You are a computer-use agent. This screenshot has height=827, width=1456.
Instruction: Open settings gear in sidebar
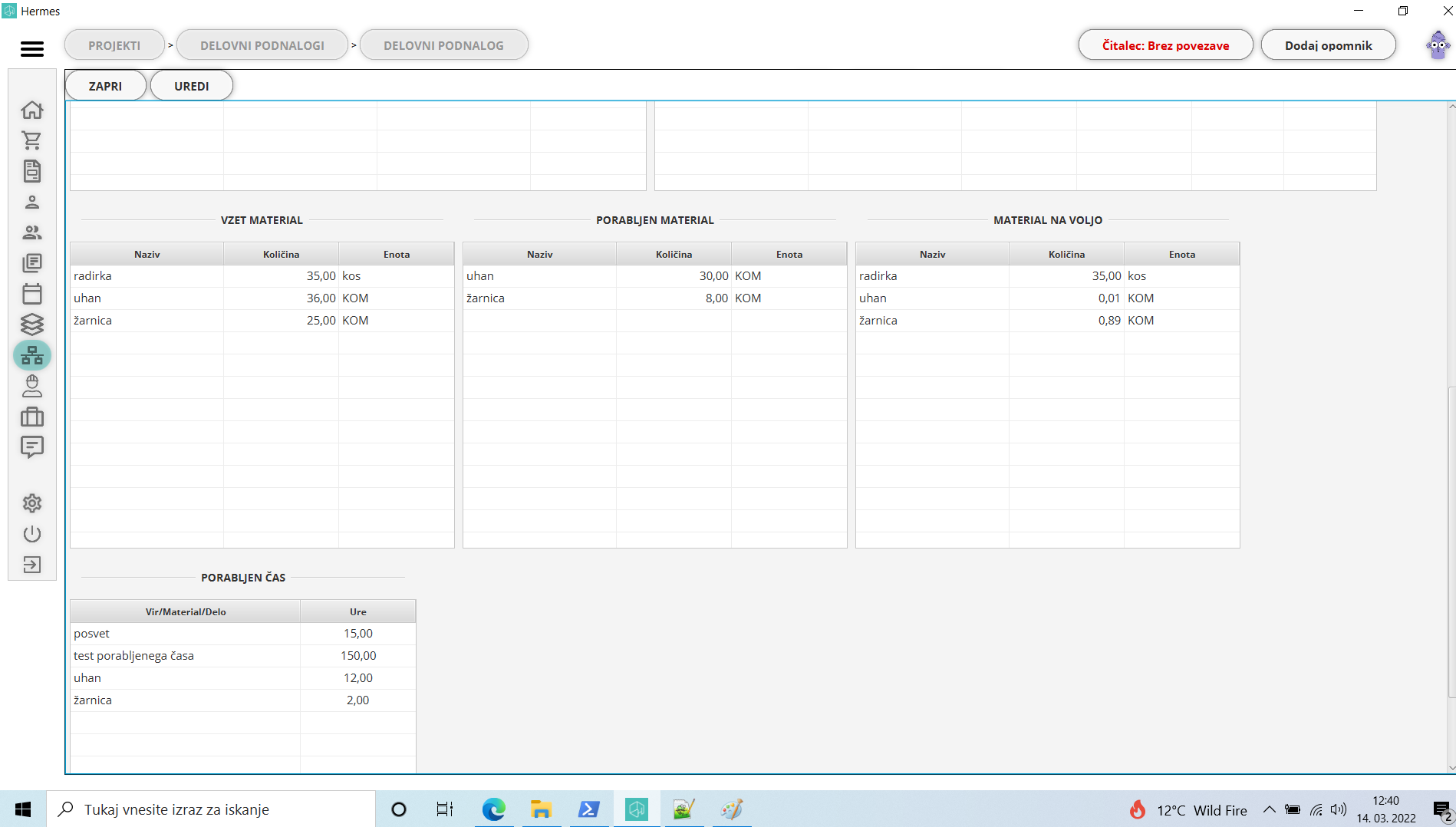coord(31,503)
